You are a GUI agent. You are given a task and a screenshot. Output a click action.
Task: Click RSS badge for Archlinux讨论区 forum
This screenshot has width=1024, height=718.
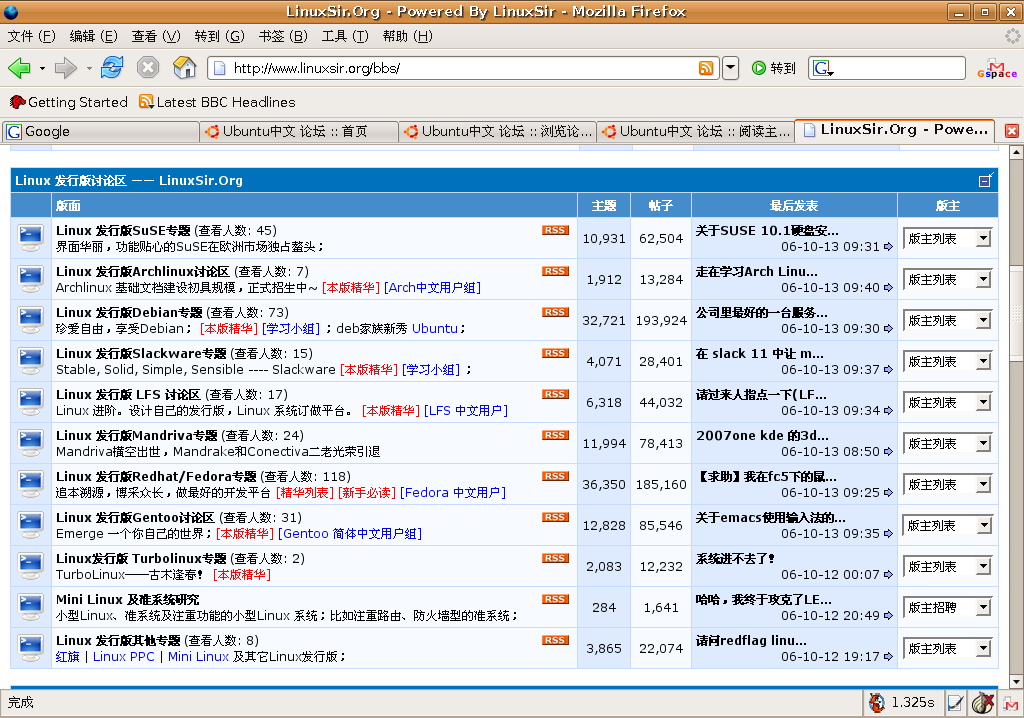[x=555, y=271]
